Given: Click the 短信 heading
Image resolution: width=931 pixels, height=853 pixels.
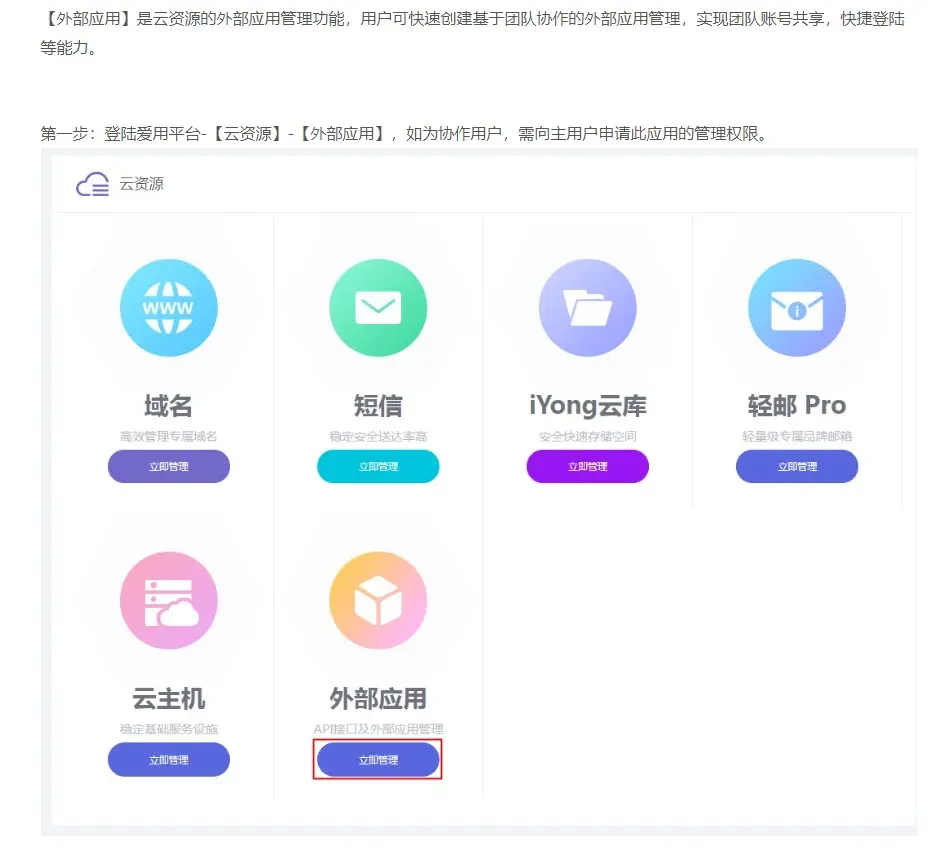Looking at the screenshot, I should [378, 406].
